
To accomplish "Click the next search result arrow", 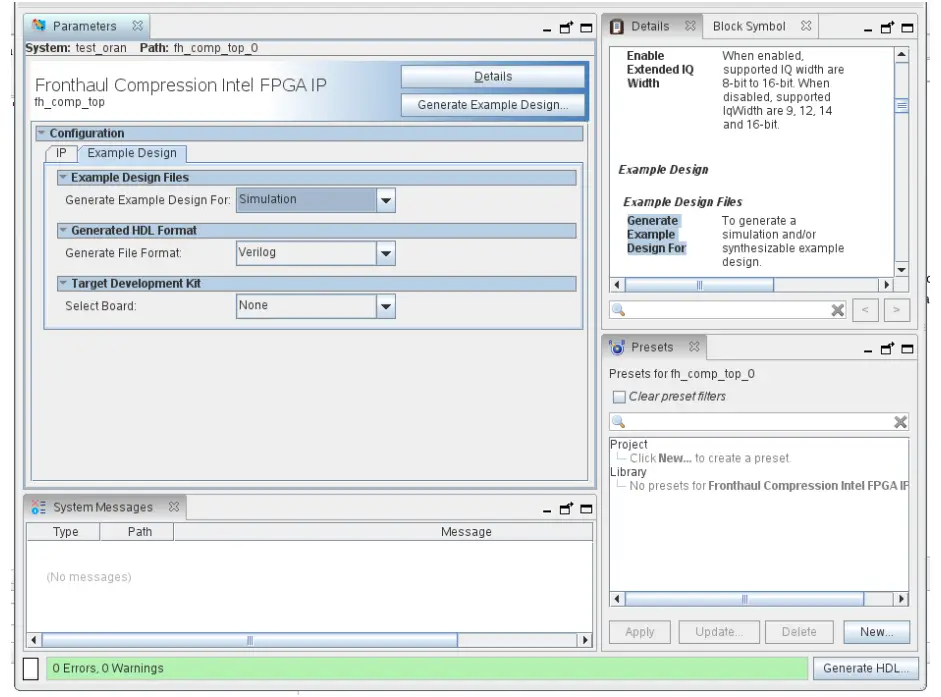I will 897,309.
